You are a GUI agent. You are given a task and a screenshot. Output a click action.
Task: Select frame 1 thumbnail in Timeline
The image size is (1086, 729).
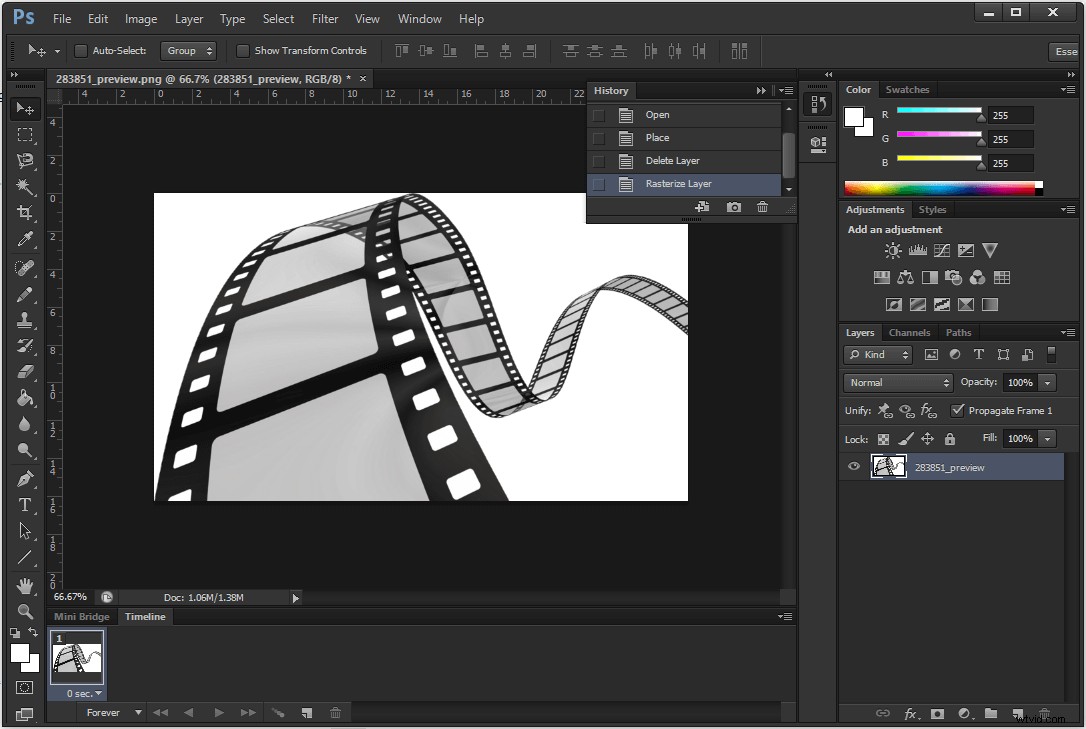(77, 658)
